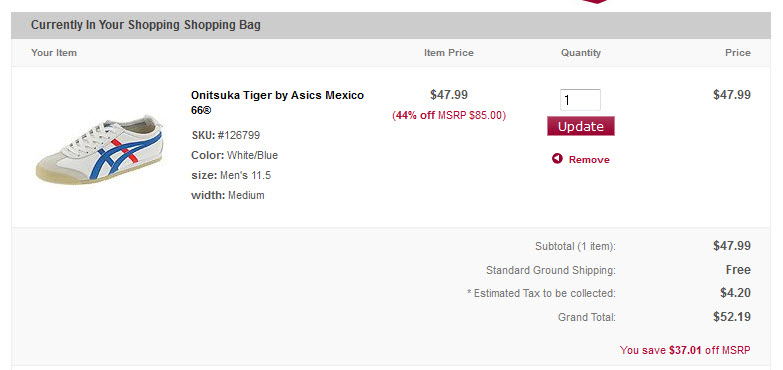The height and width of the screenshot is (370, 783).
Task: Click the Subtotal (1 item) label
Action: pyautogui.click(x=575, y=246)
